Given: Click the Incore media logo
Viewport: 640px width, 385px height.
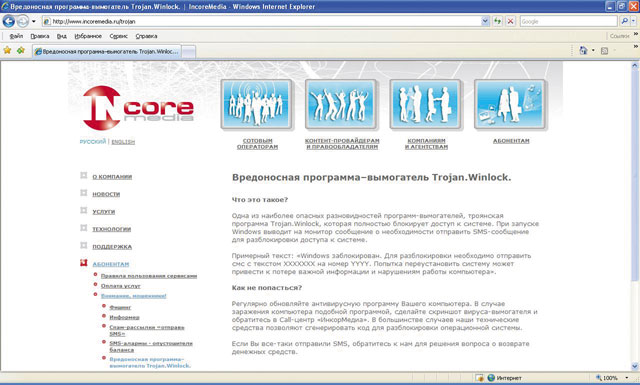Looking at the screenshot, I should pyautogui.click(x=138, y=107).
